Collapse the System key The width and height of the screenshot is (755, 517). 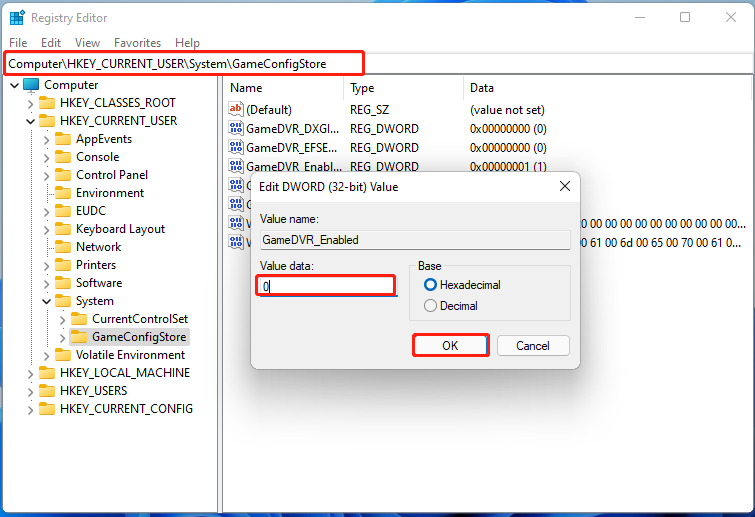(46, 302)
